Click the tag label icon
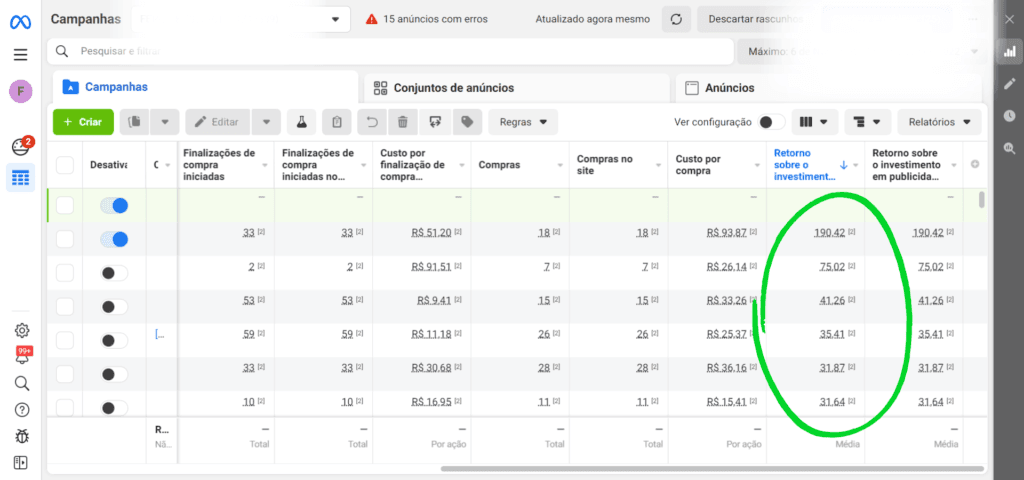Image resolution: width=1024 pixels, height=480 pixels. pos(465,122)
